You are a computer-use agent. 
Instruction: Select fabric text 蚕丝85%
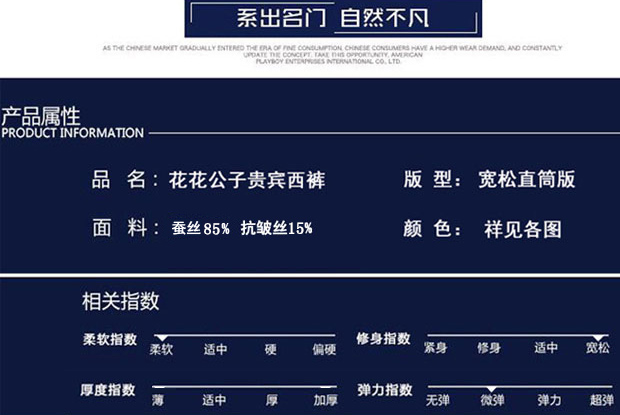[x=200, y=228]
